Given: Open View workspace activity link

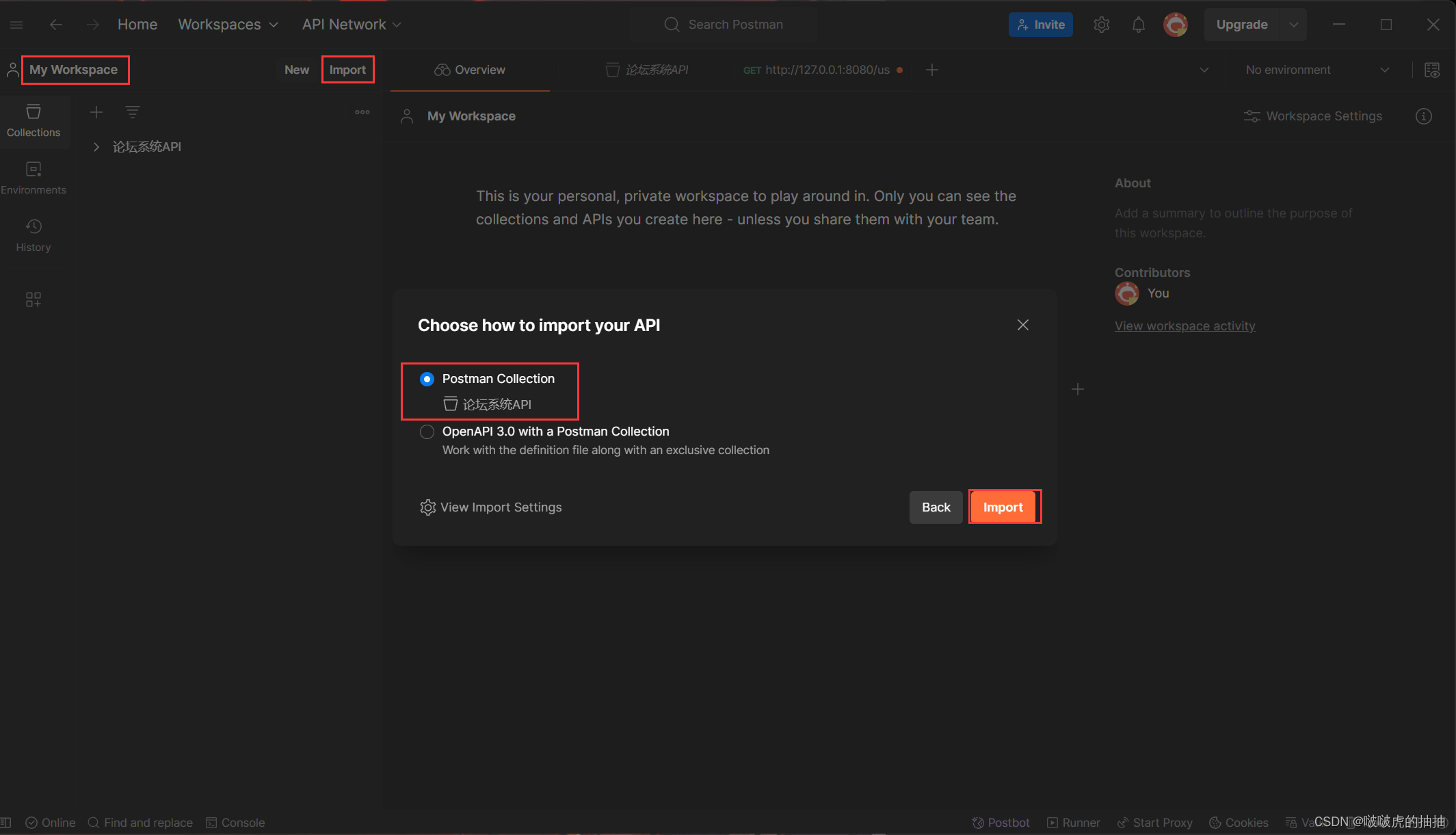Looking at the screenshot, I should [x=1184, y=326].
